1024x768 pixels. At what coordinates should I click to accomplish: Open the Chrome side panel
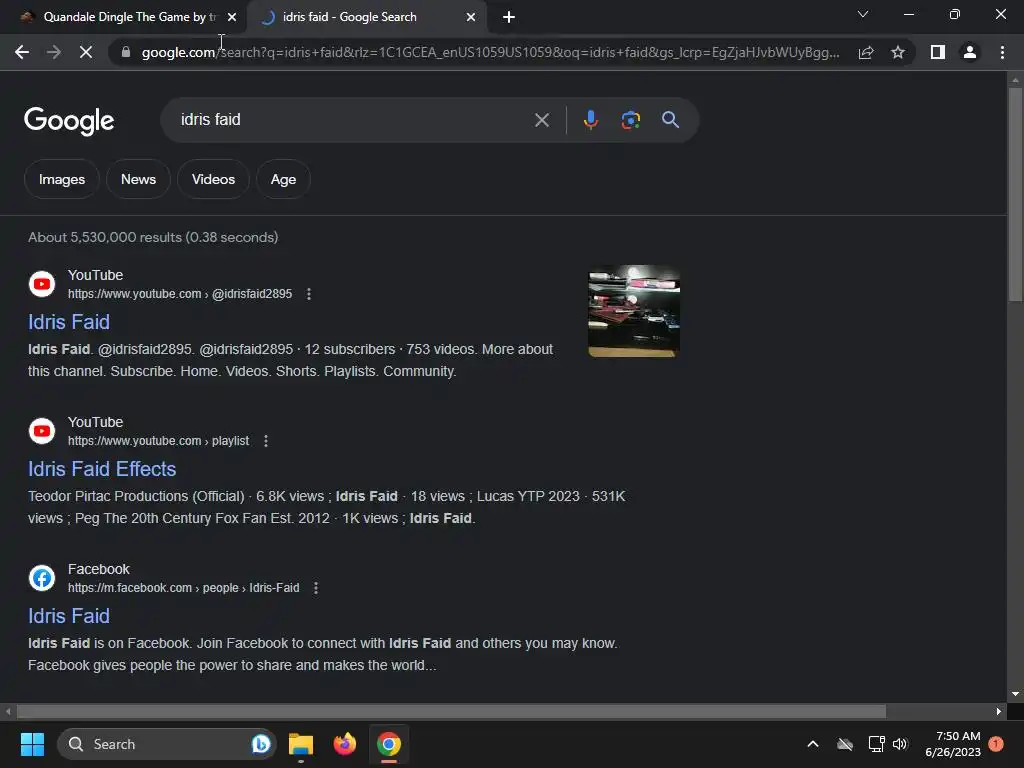[938, 52]
